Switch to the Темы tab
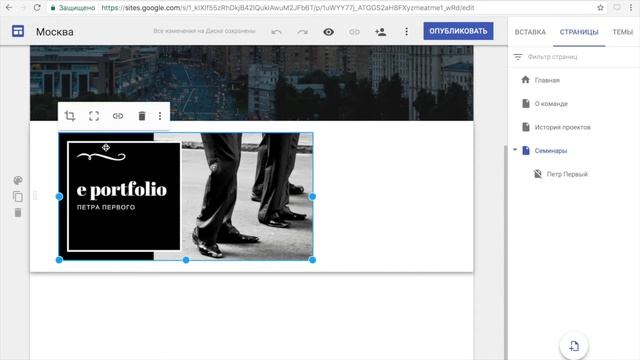The height and width of the screenshot is (360, 640). [622, 32]
